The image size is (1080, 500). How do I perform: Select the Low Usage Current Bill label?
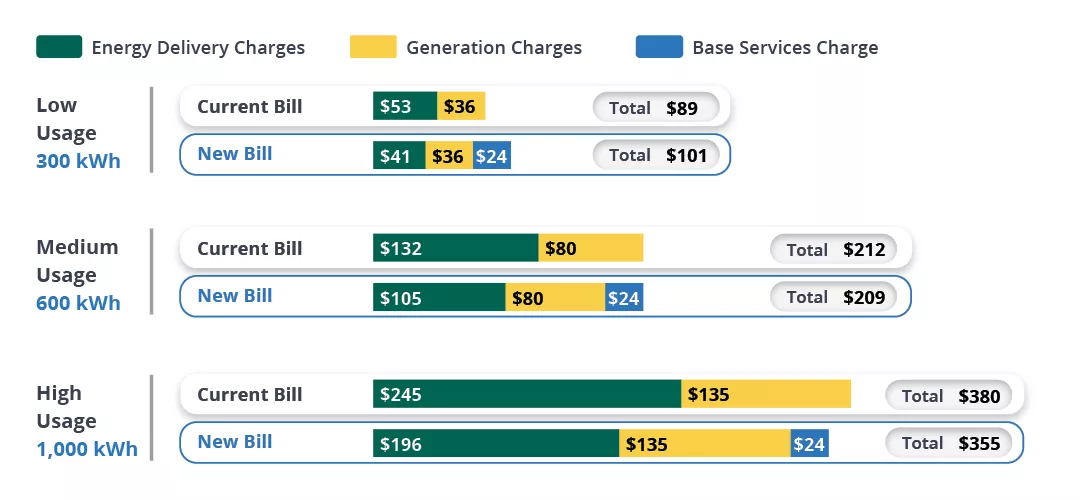click(249, 107)
